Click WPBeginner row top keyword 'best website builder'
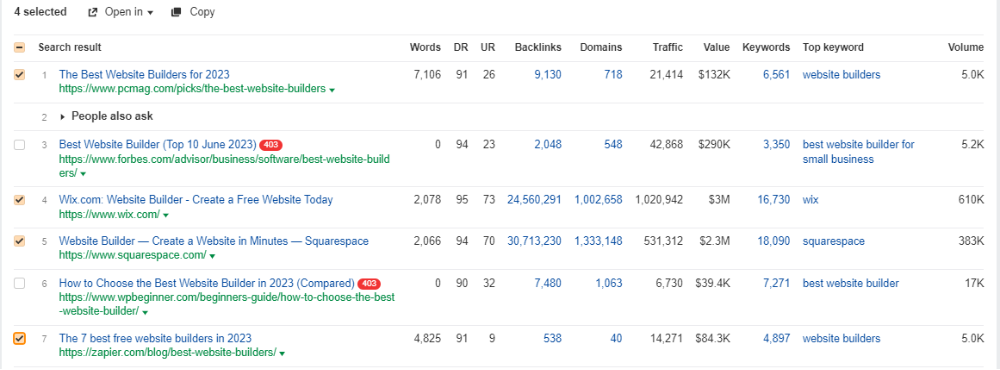 click(851, 283)
